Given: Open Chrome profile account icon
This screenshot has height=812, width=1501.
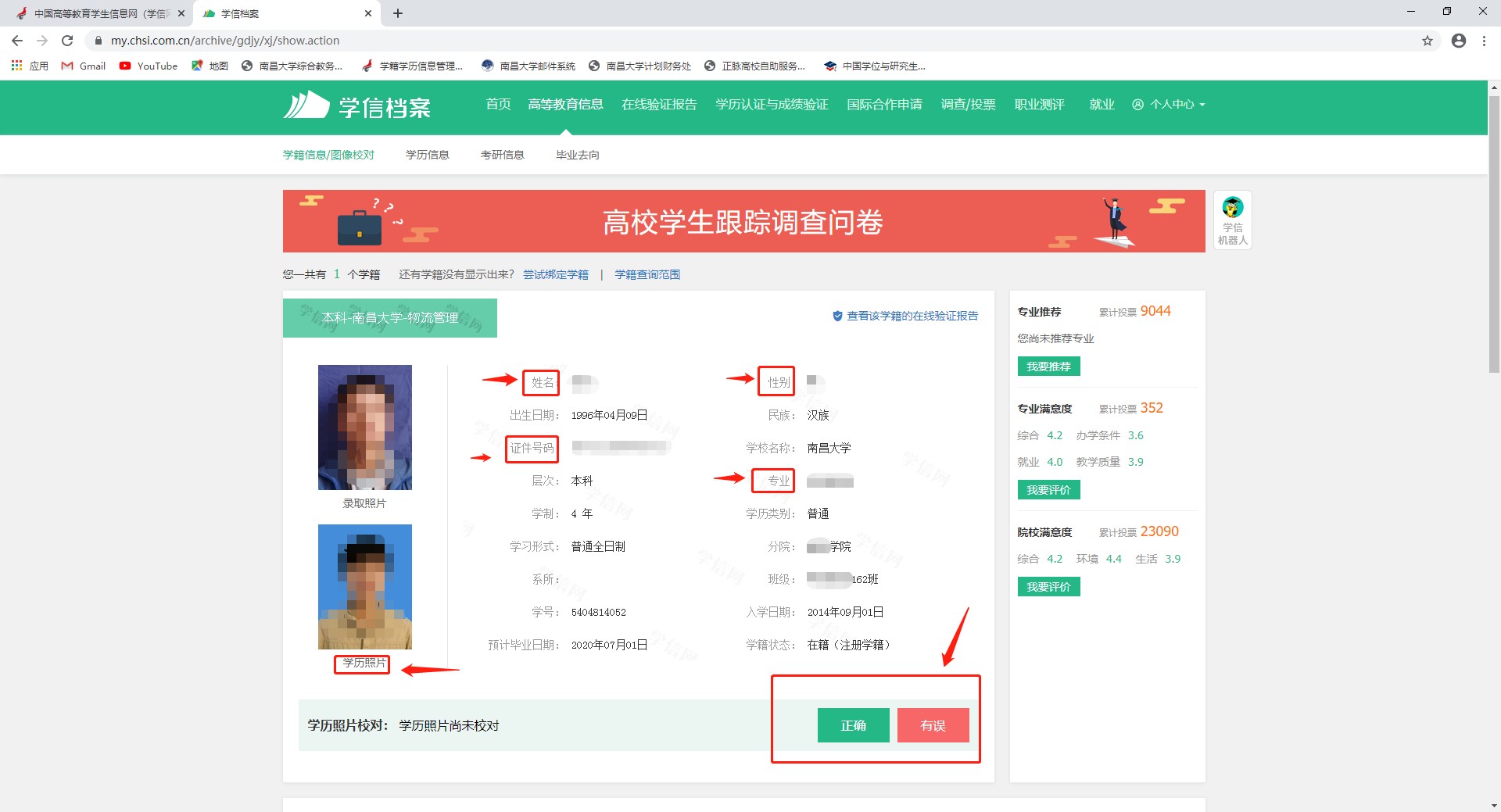Looking at the screenshot, I should coord(1458,41).
